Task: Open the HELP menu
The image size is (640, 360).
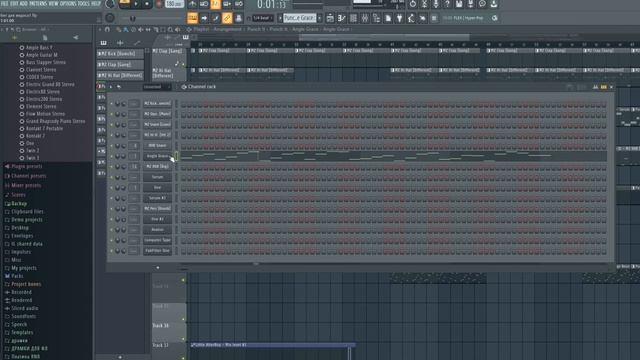Action: pyautogui.click(x=96, y=4)
